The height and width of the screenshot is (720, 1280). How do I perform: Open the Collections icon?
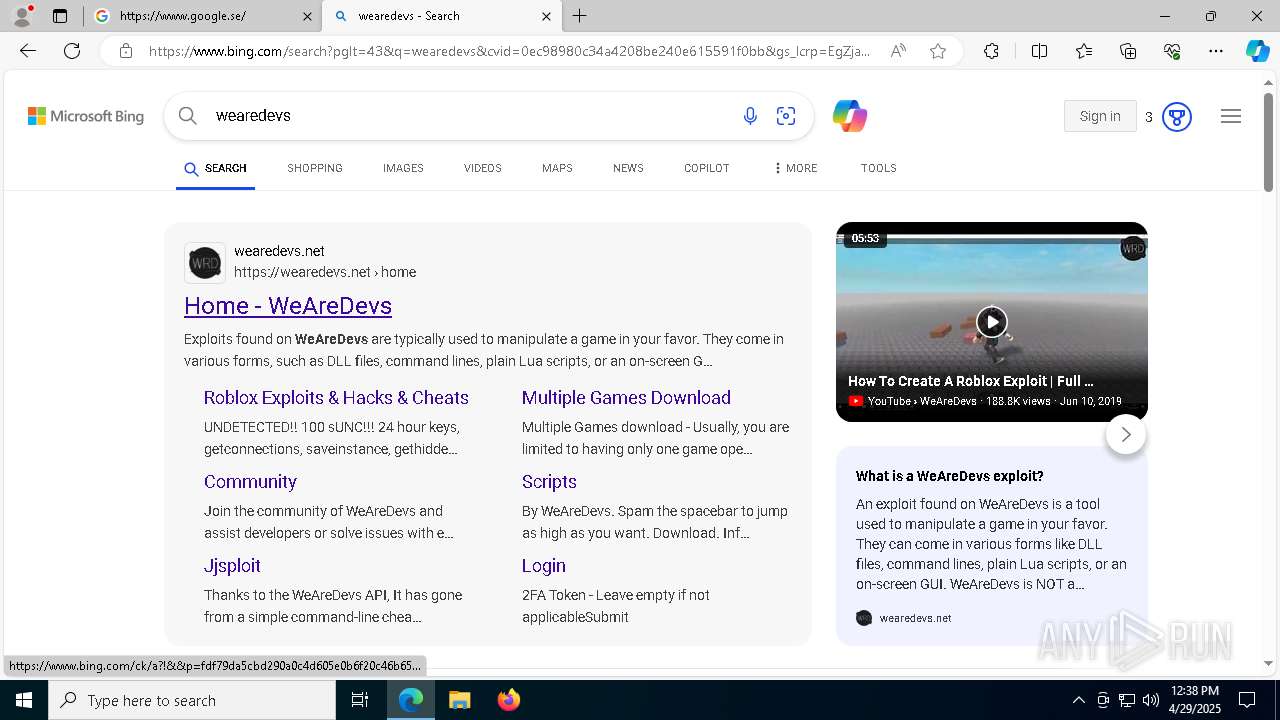coord(1128,51)
